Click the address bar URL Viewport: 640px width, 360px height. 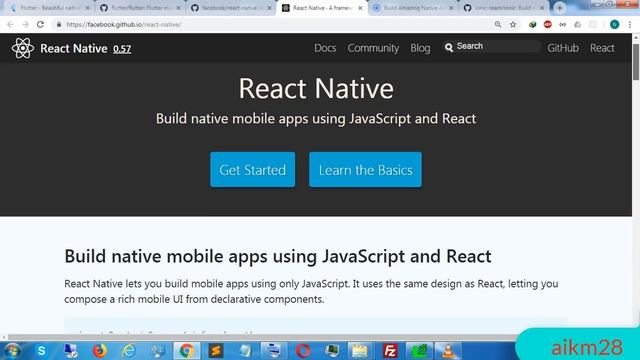124,24
